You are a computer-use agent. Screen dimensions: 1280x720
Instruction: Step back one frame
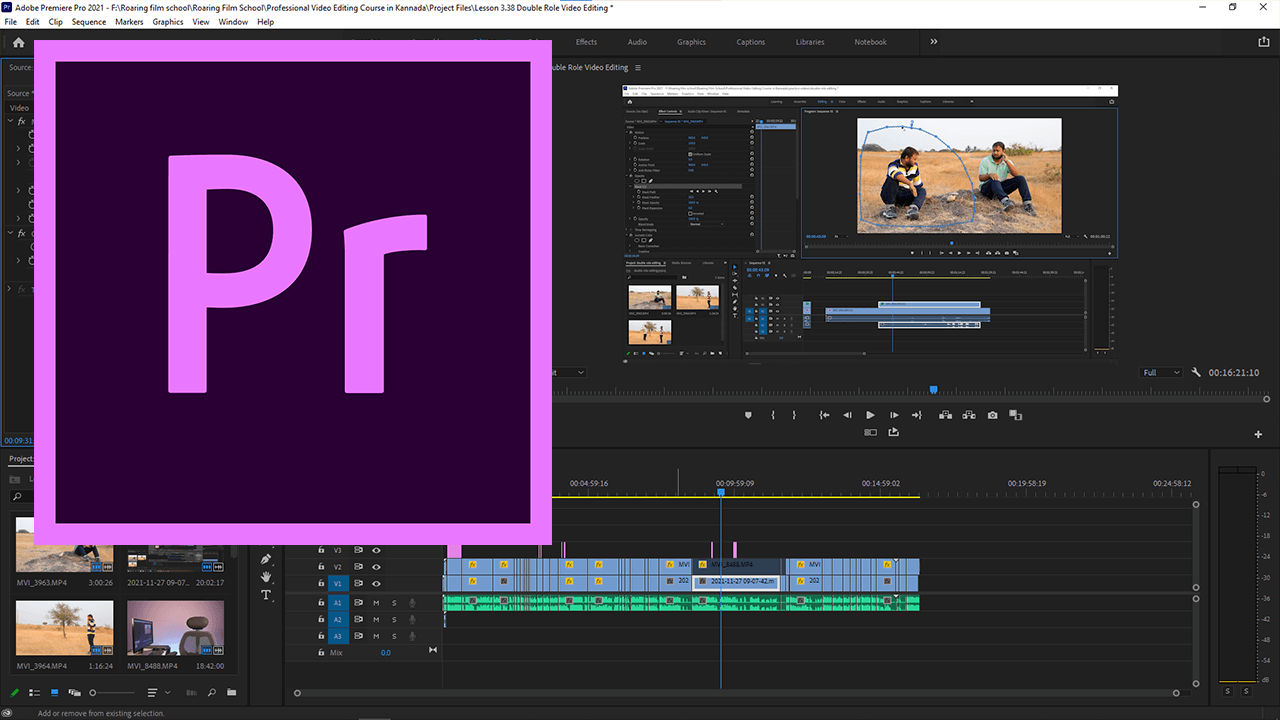point(847,415)
